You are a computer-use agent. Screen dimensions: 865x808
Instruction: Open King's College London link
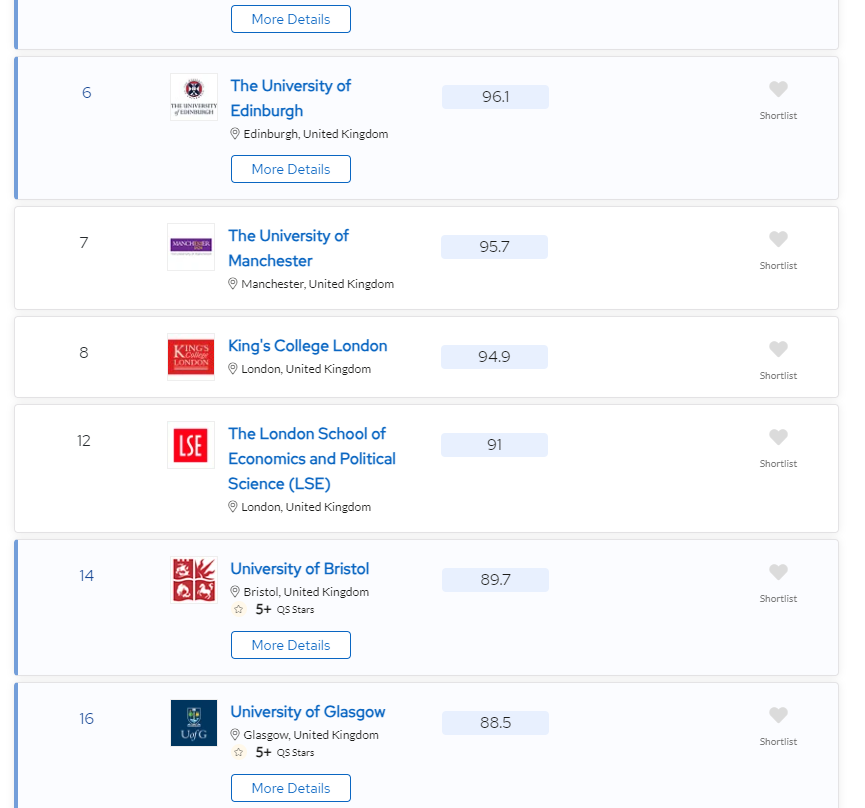click(308, 346)
